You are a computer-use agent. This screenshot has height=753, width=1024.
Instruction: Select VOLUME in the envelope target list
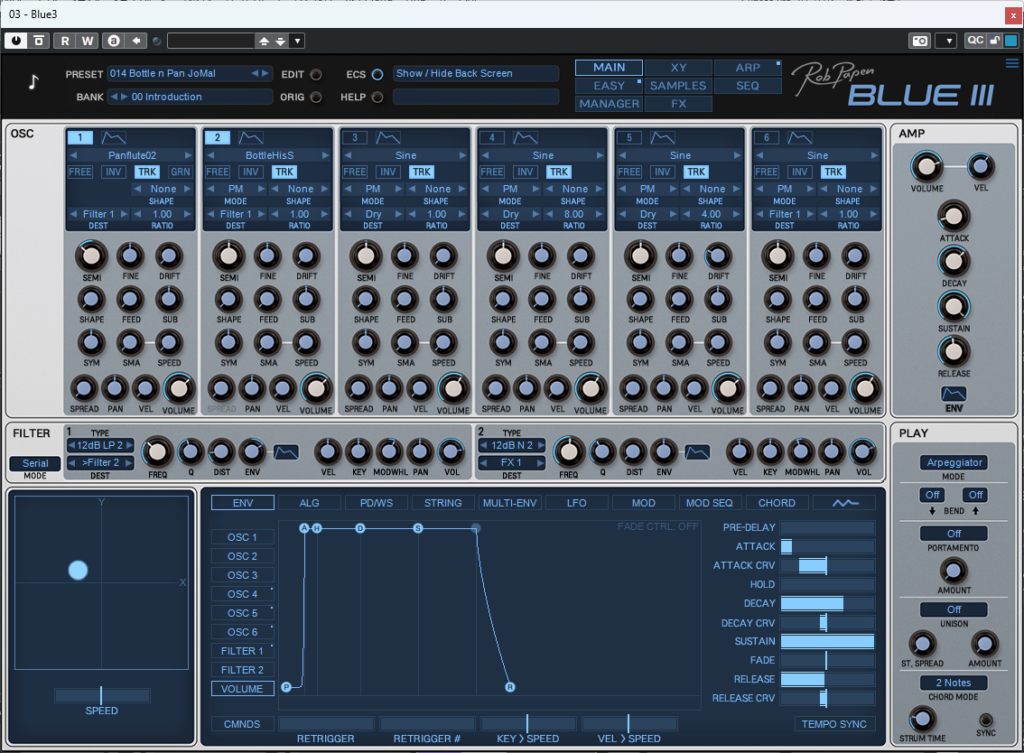(x=242, y=688)
